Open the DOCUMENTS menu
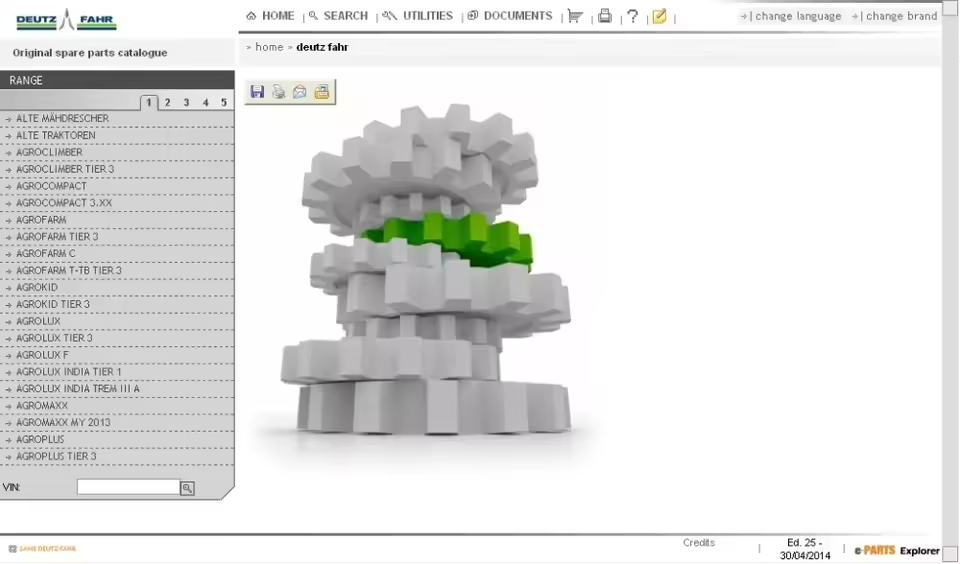The height and width of the screenshot is (564, 960). tap(510, 16)
